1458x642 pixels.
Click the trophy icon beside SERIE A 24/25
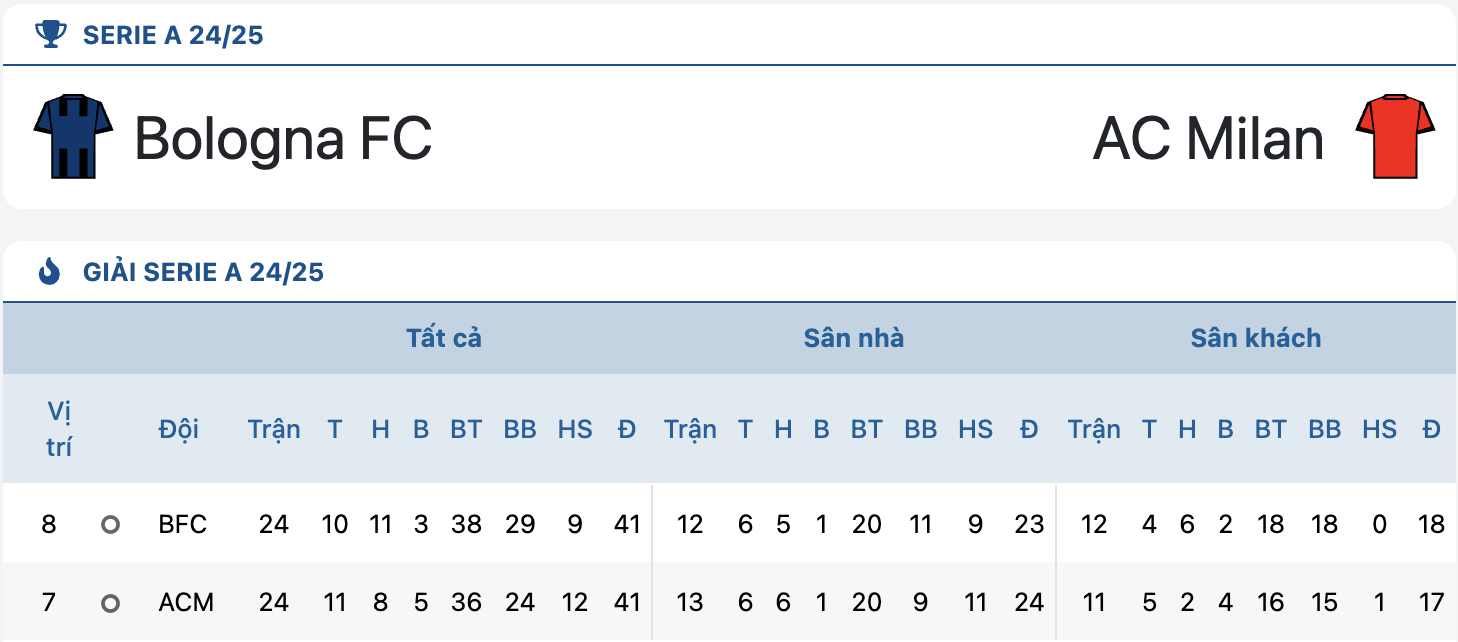(50, 35)
